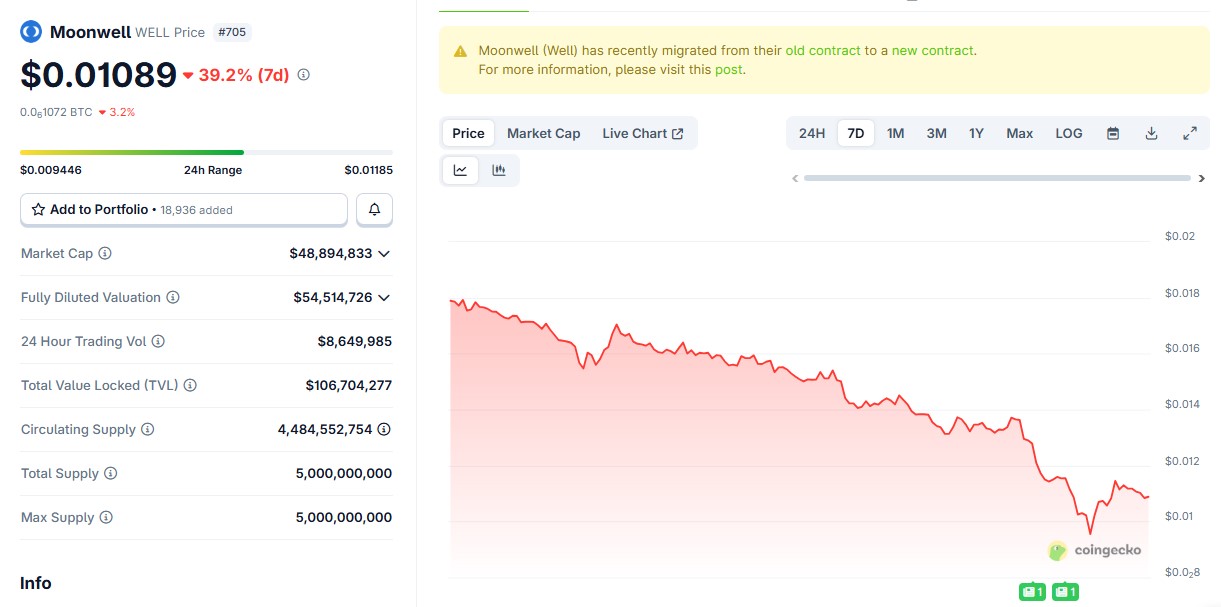
Task: Click info icon next to 7d percentage
Action: point(304,74)
